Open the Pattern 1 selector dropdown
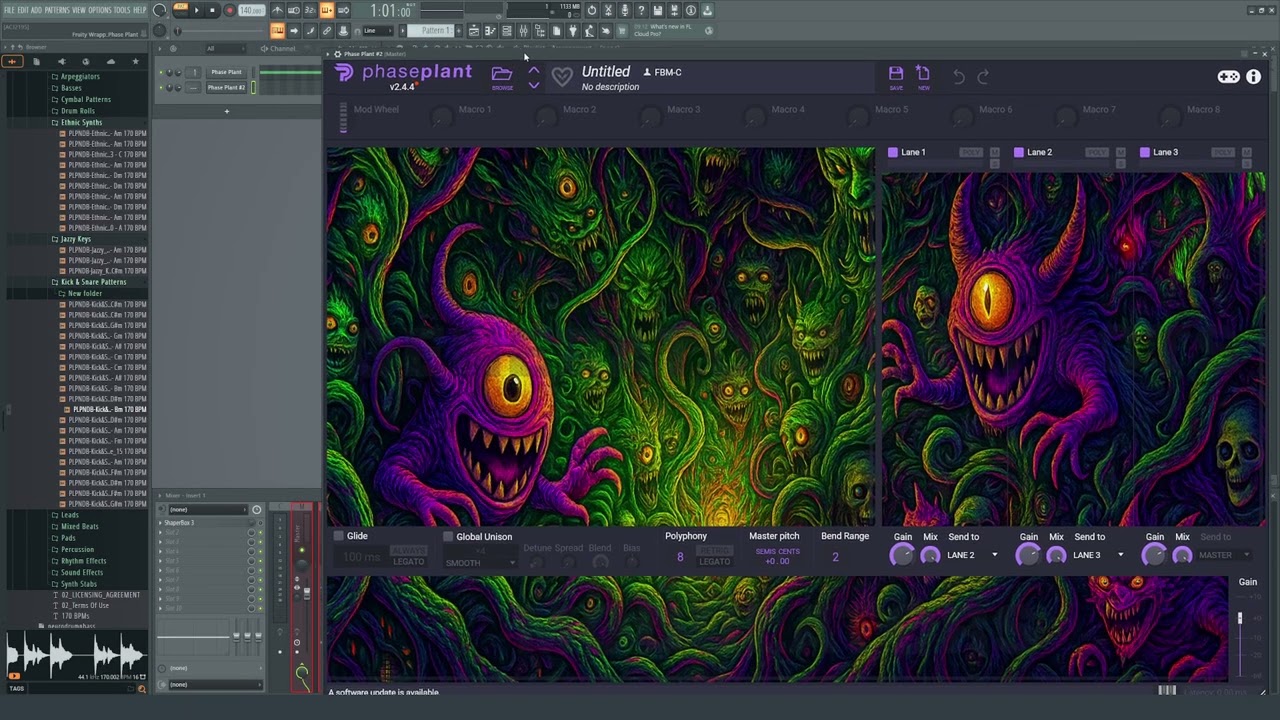Viewport: 1280px width, 720px height. [431, 31]
